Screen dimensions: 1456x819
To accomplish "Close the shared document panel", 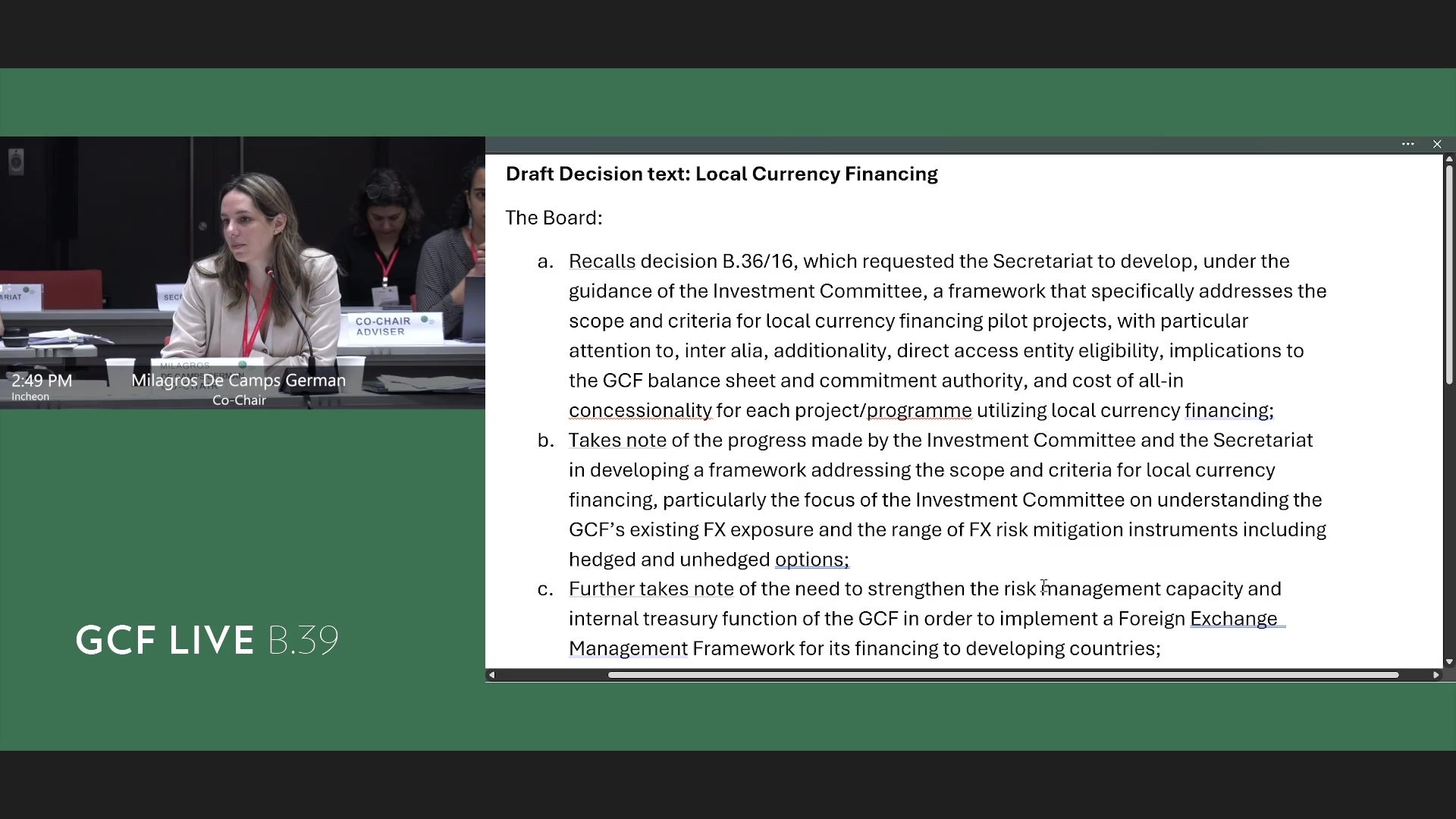I will (x=1437, y=144).
